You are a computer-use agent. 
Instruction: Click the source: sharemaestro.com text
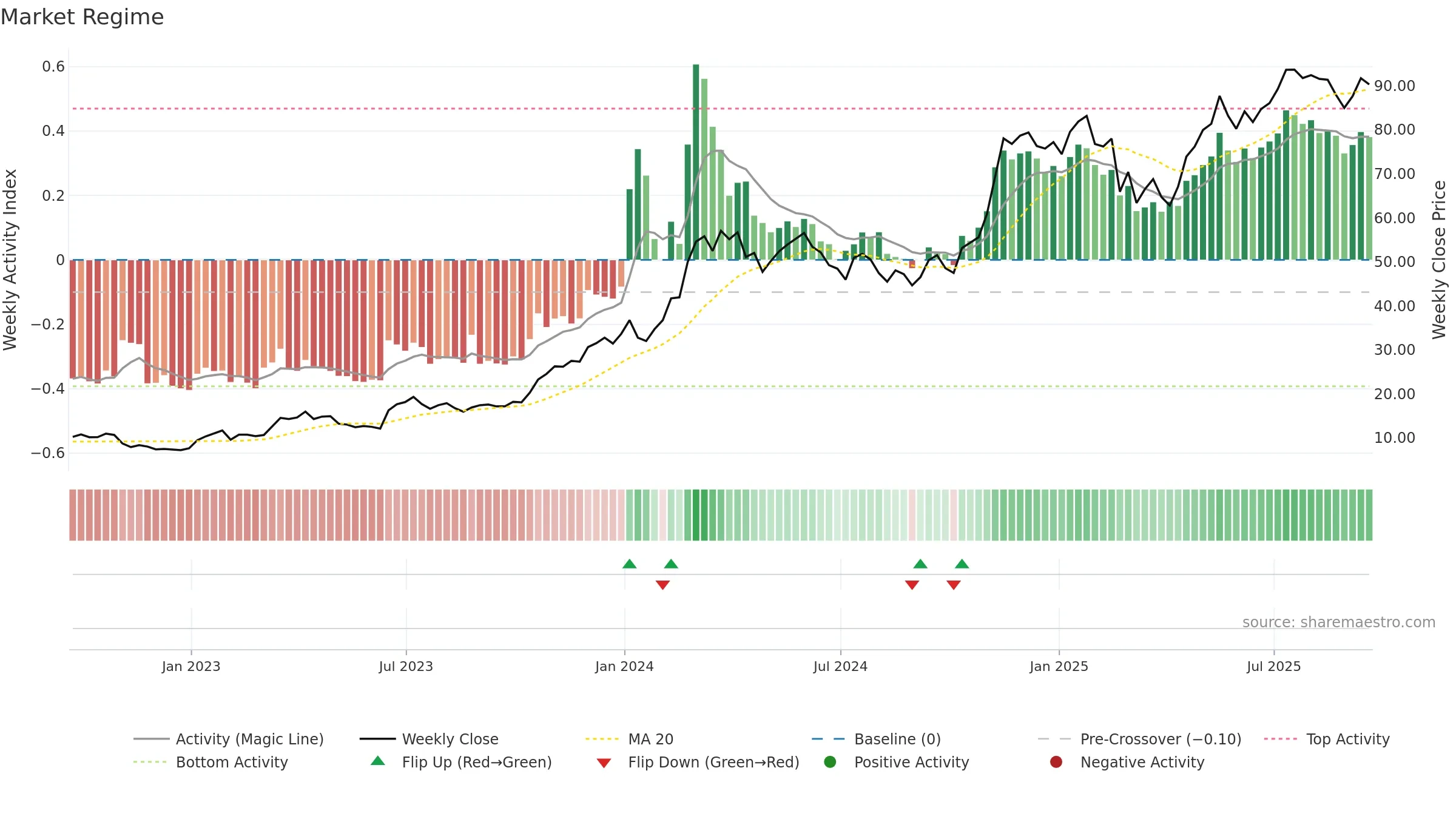(x=1339, y=622)
